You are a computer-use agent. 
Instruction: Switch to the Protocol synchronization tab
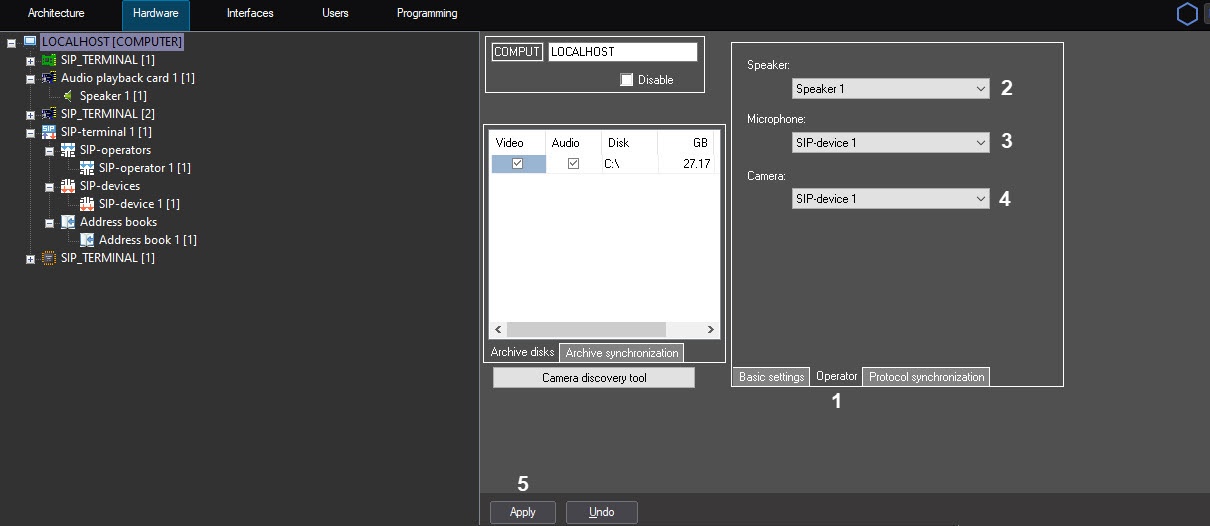[x=926, y=377]
